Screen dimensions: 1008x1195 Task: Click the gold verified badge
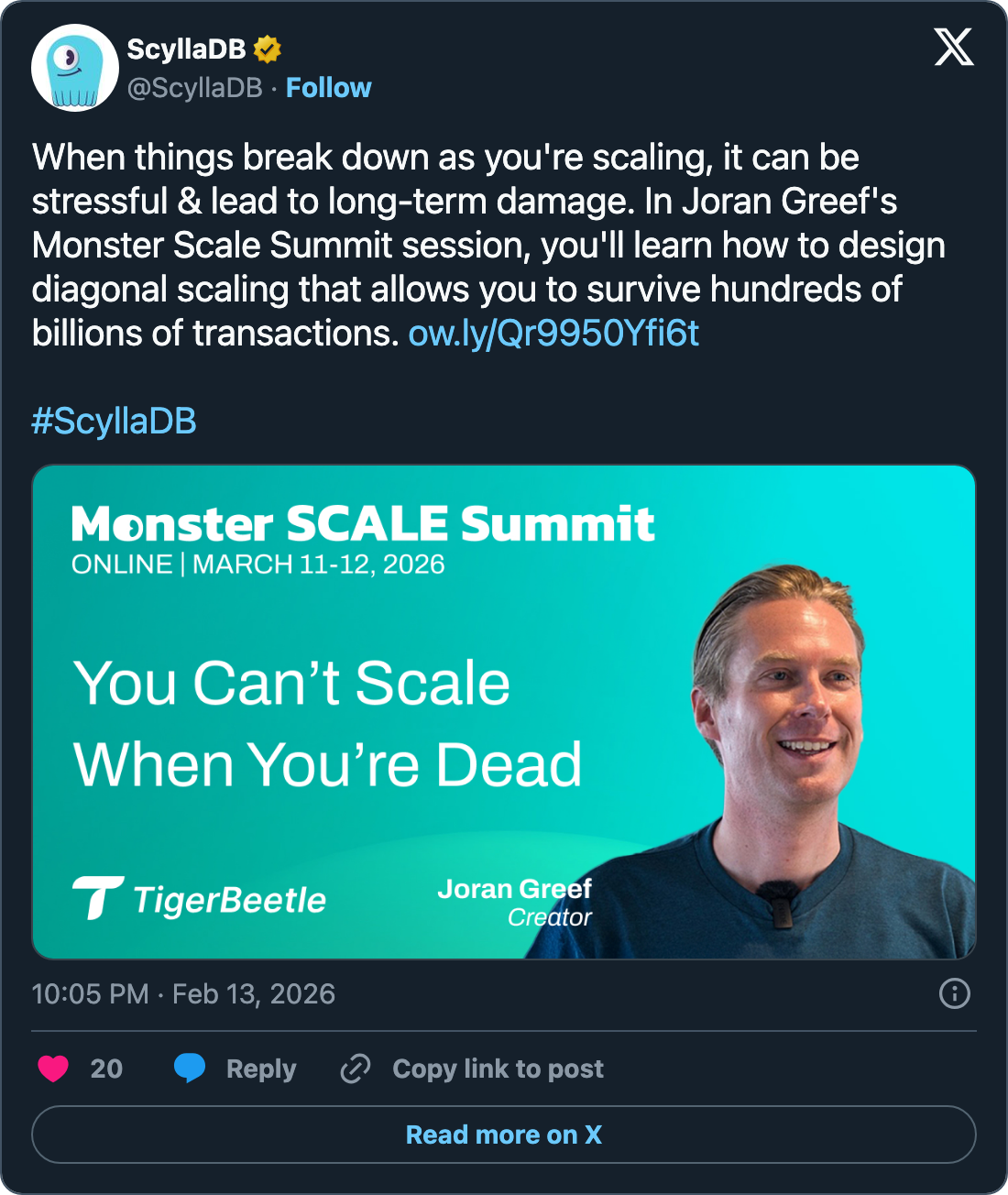[268, 49]
